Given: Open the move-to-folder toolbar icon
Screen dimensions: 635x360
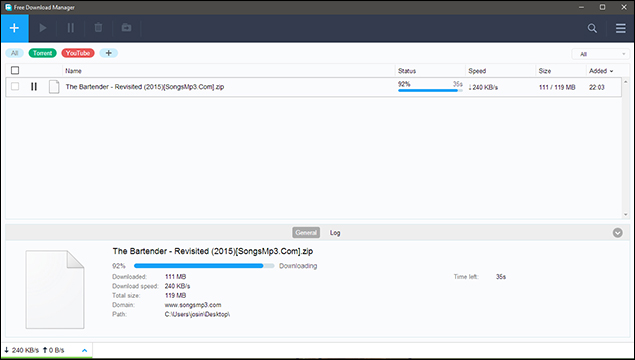Looking at the screenshot, I should 126,28.
